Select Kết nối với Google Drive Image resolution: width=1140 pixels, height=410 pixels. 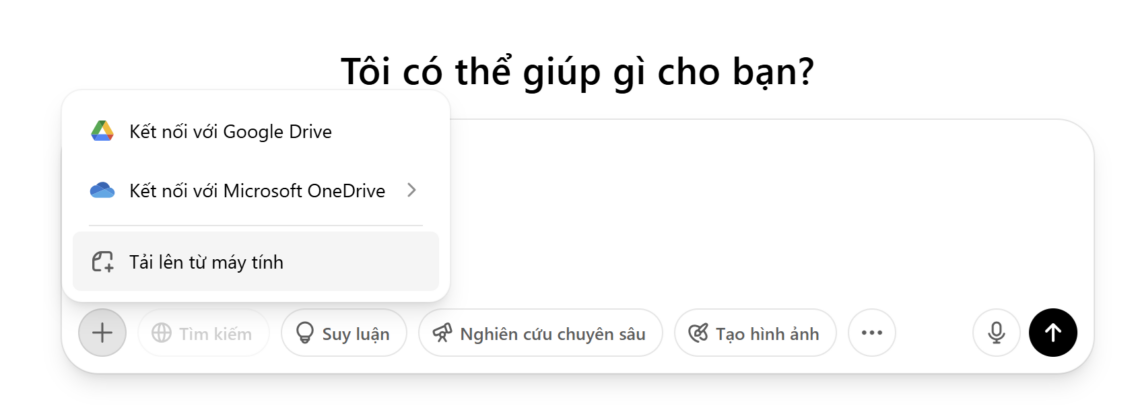pos(230,131)
